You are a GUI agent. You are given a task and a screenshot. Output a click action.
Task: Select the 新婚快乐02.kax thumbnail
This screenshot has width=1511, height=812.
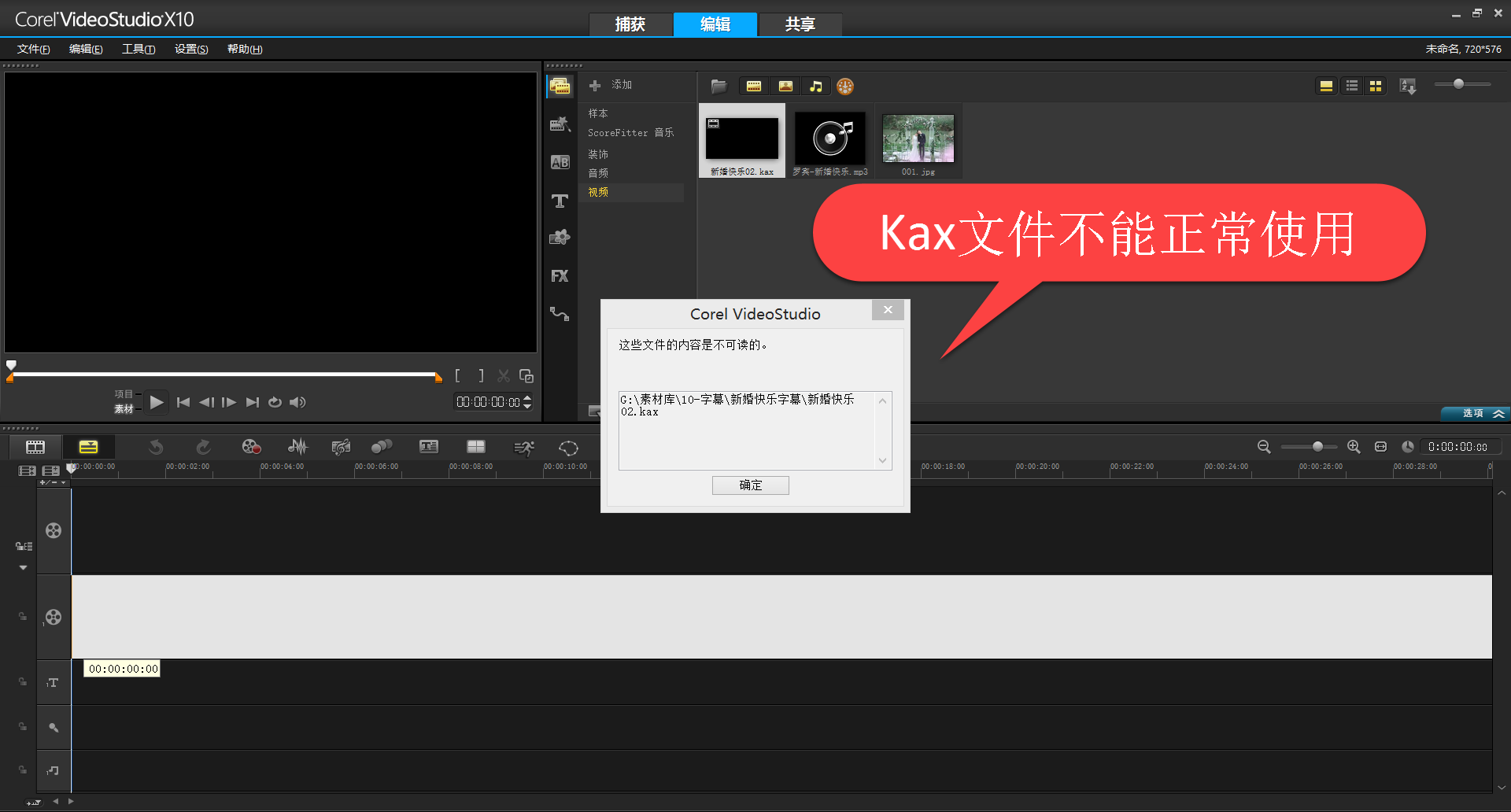(742, 142)
